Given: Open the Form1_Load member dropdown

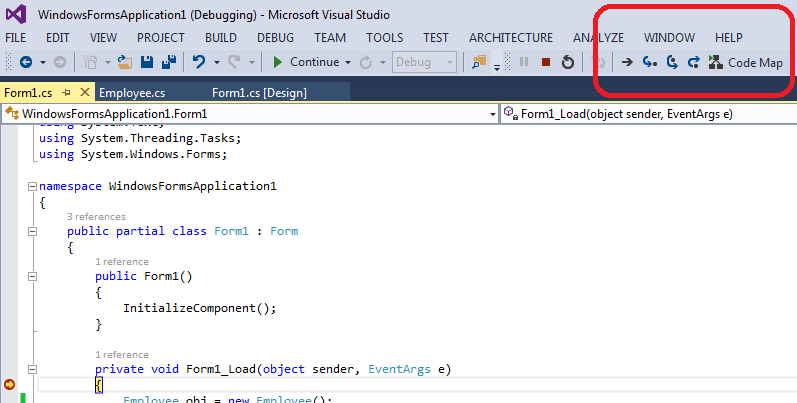Looking at the screenshot, I should pos(649,114).
